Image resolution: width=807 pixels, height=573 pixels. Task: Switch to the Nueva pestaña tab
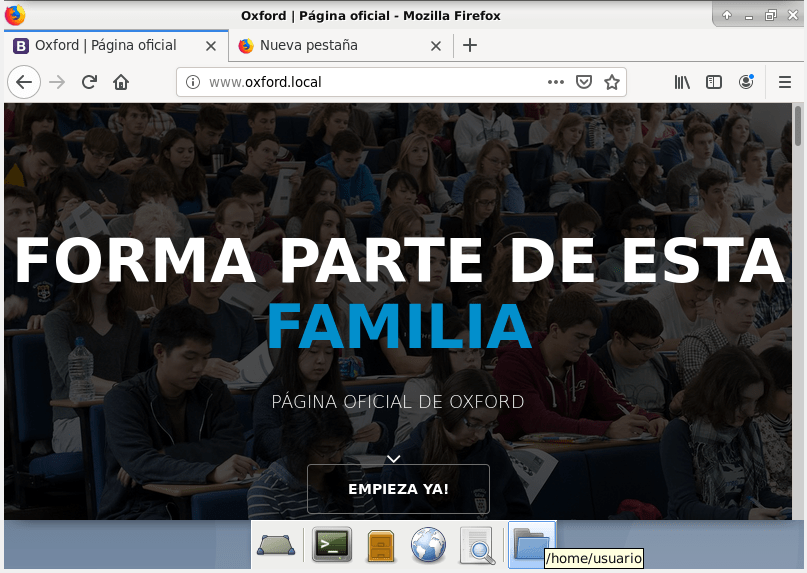(x=330, y=45)
